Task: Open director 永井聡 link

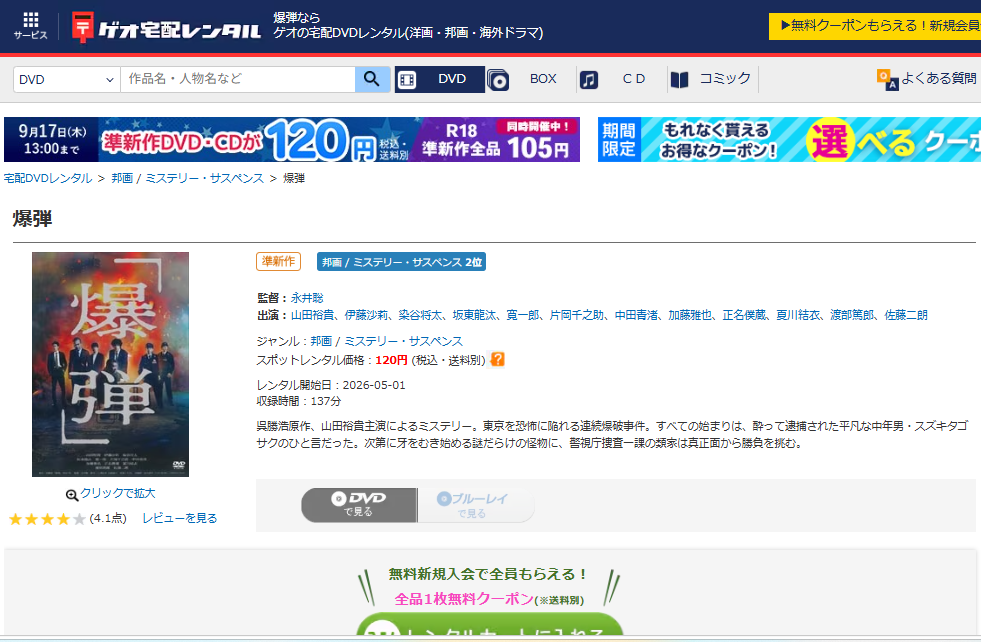Action: (307, 298)
